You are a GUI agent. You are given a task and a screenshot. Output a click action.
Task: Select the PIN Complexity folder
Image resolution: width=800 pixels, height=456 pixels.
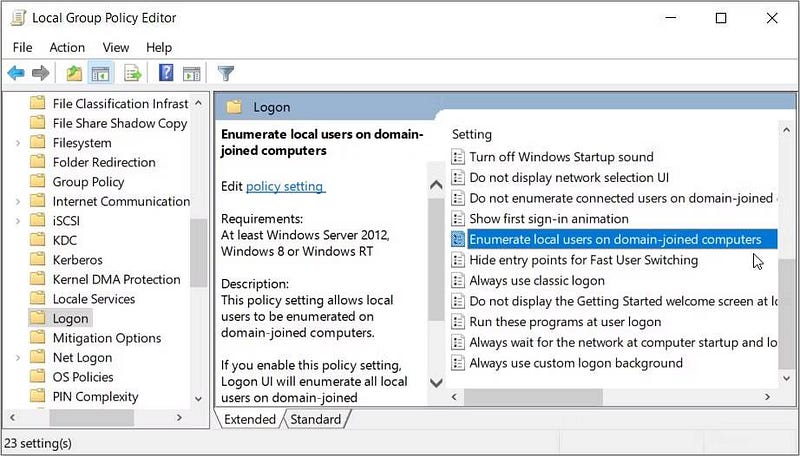tap(95, 396)
